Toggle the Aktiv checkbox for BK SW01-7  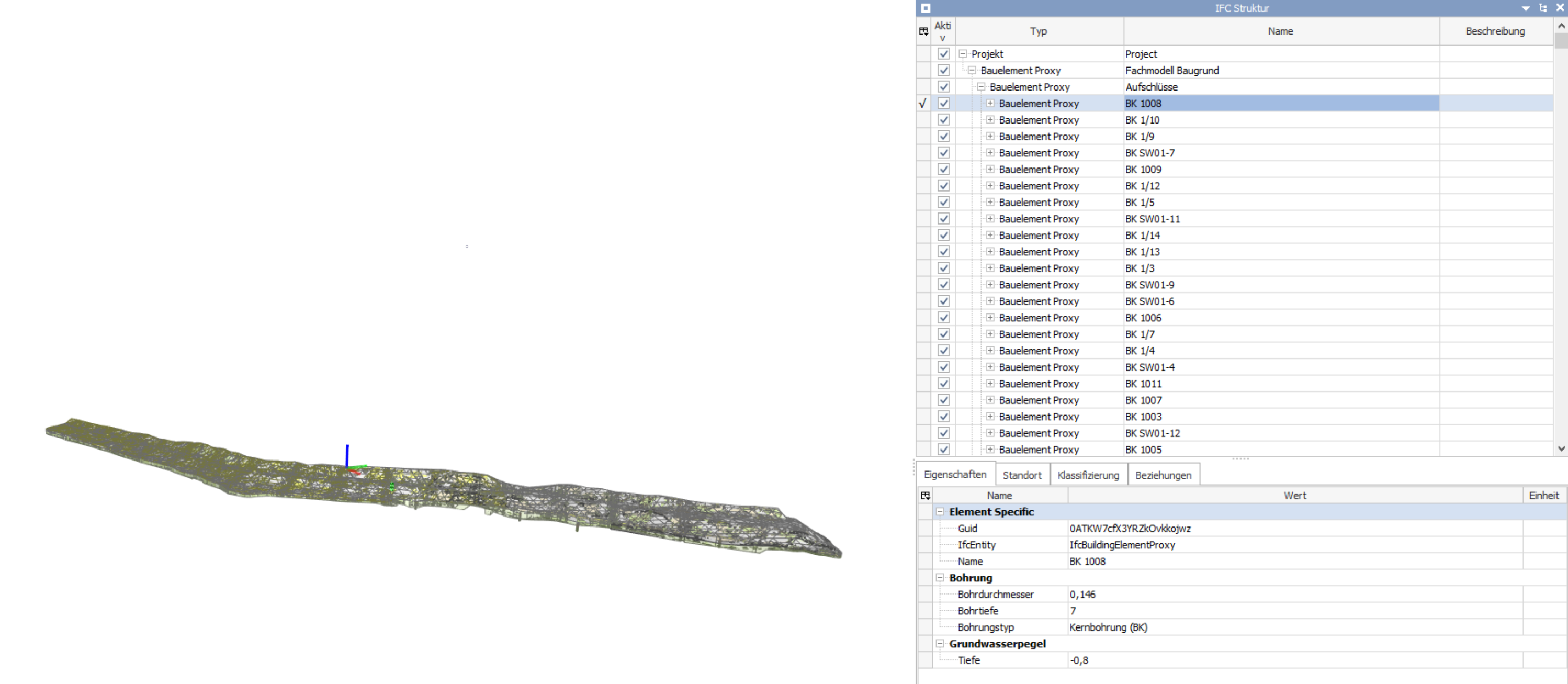tap(943, 153)
